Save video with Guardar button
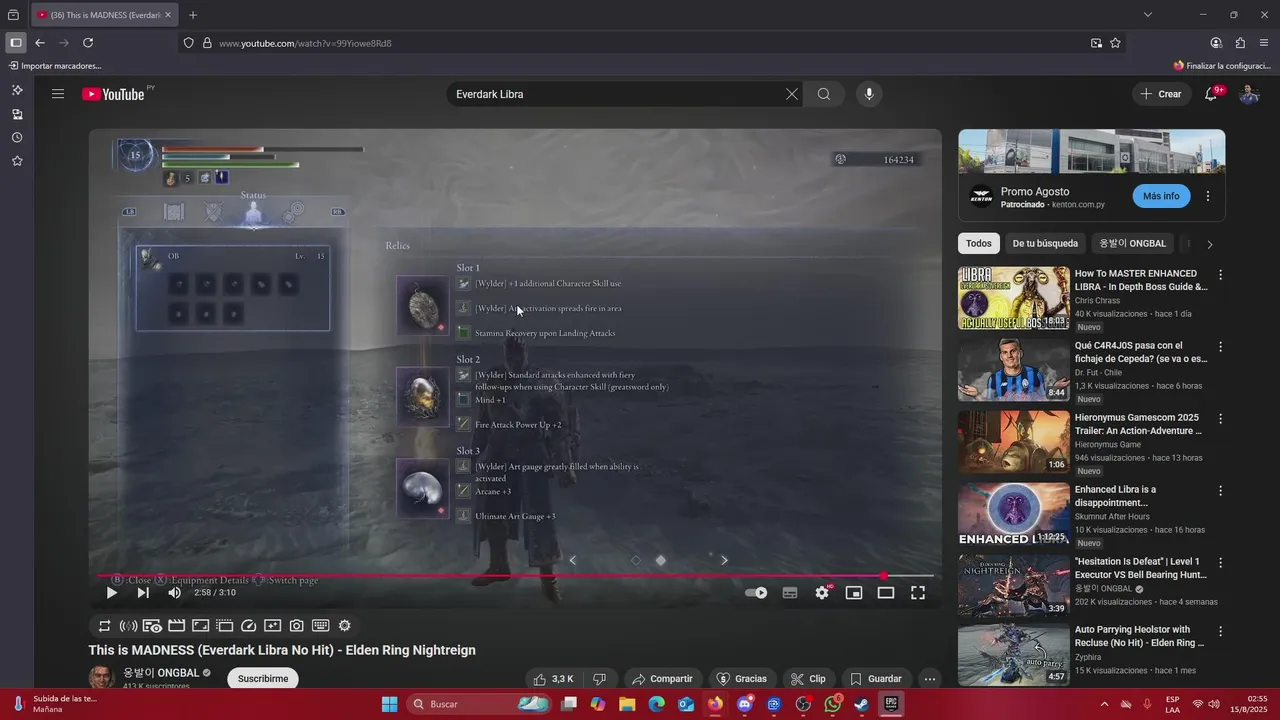1280x720 pixels. (875, 679)
